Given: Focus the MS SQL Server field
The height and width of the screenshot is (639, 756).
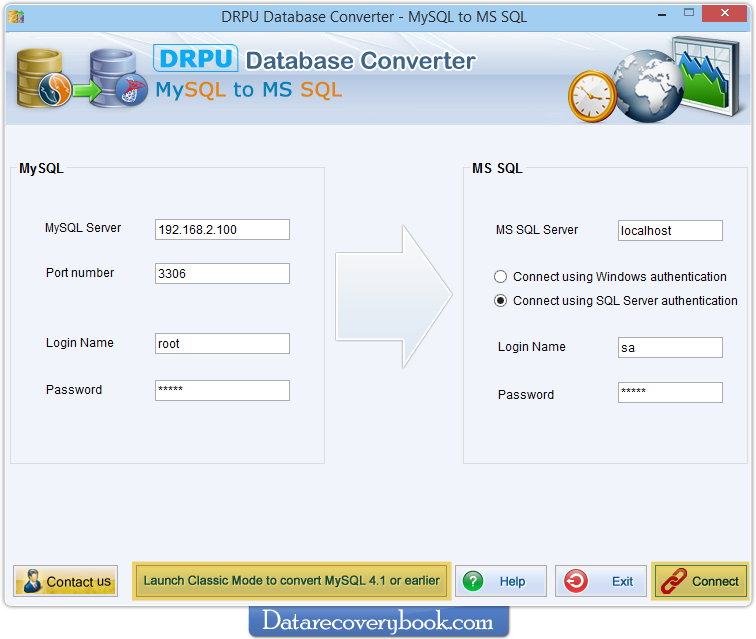Looking at the screenshot, I should 670,231.
